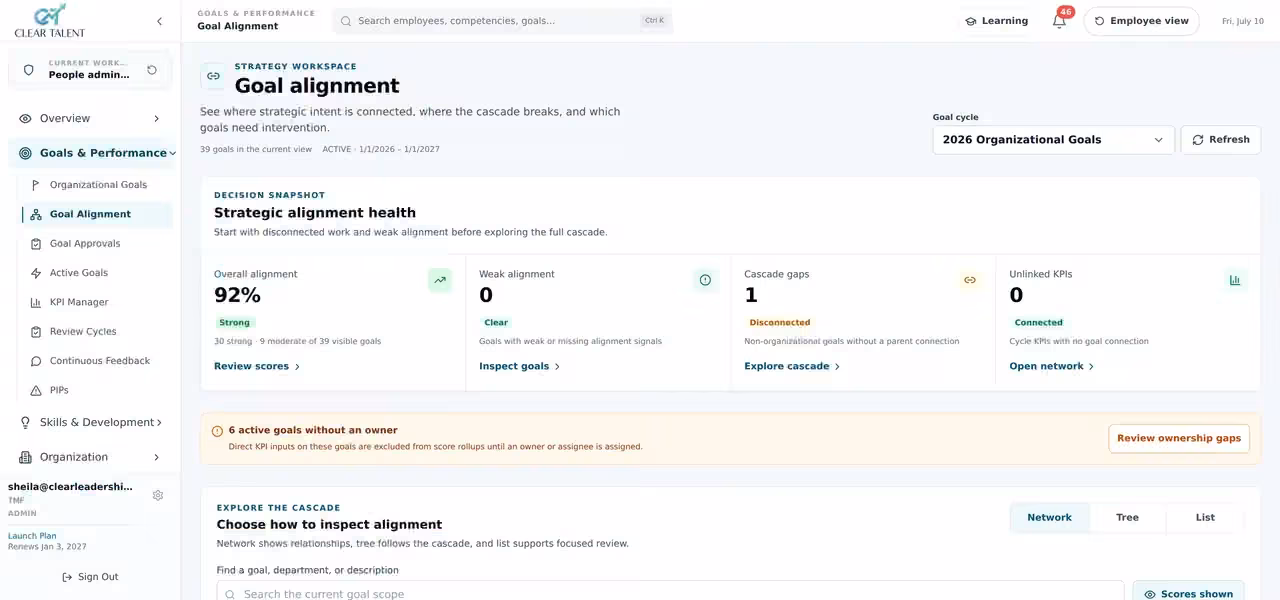Click the search magnifier icon in top bar
The height and width of the screenshot is (600, 1280).
click(346, 21)
